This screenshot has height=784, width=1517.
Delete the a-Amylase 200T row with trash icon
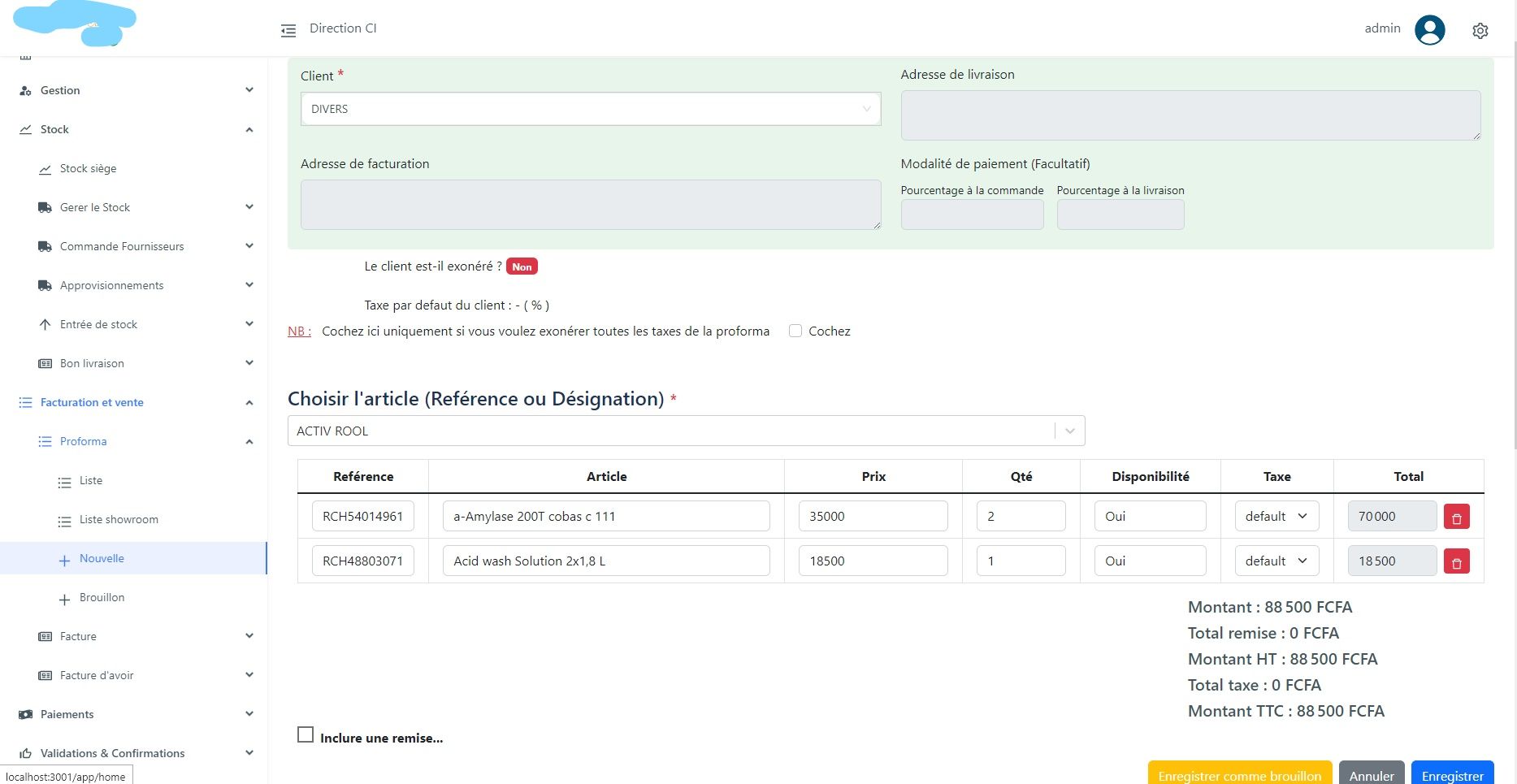point(1456,518)
